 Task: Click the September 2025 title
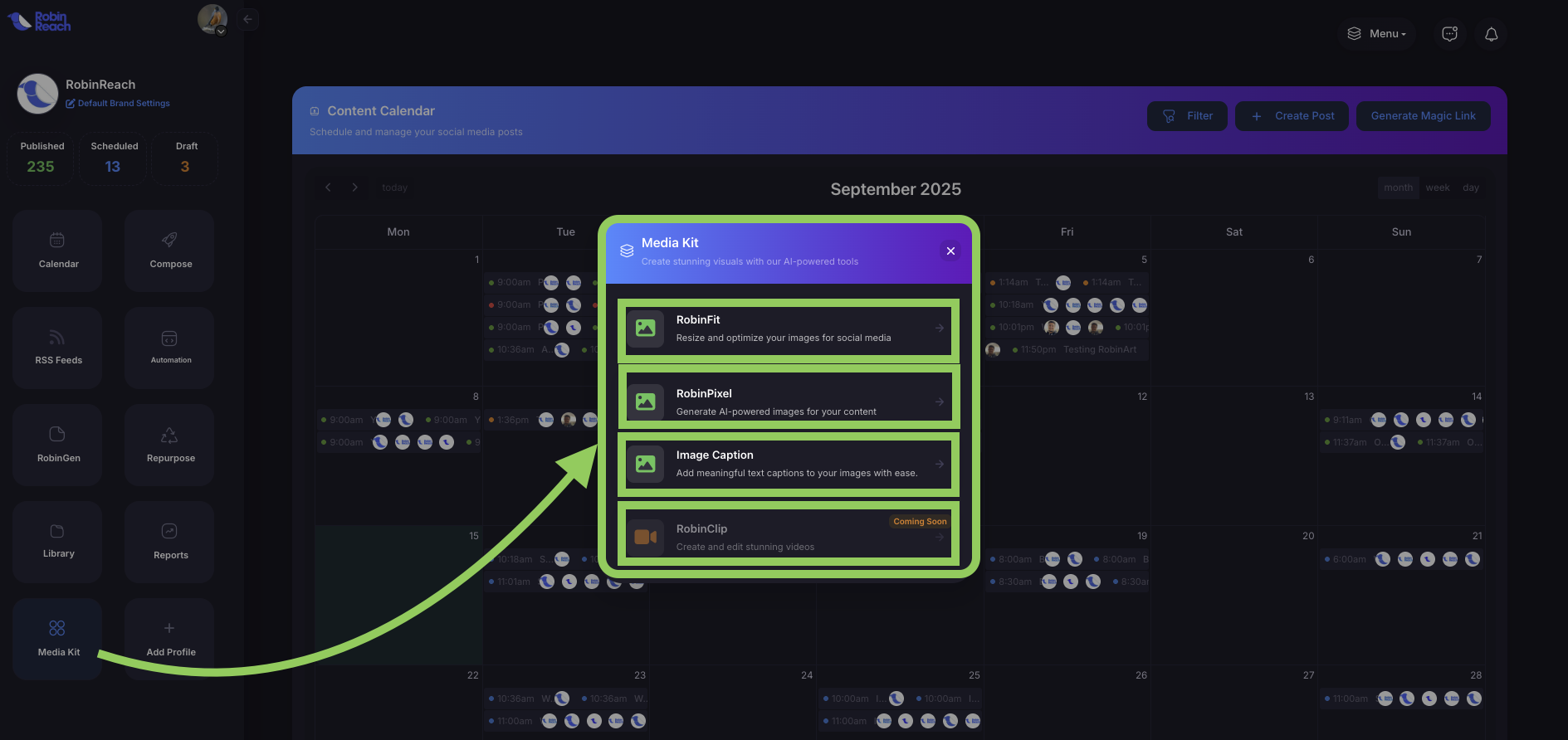tap(896, 189)
